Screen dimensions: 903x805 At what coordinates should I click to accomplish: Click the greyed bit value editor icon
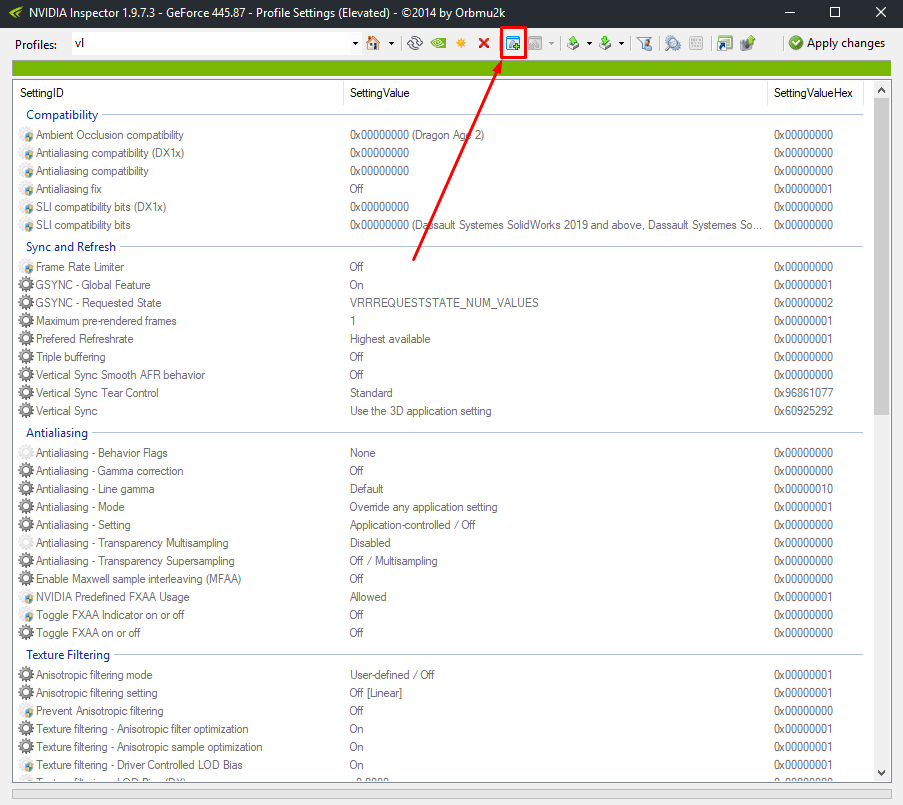[x=696, y=43]
